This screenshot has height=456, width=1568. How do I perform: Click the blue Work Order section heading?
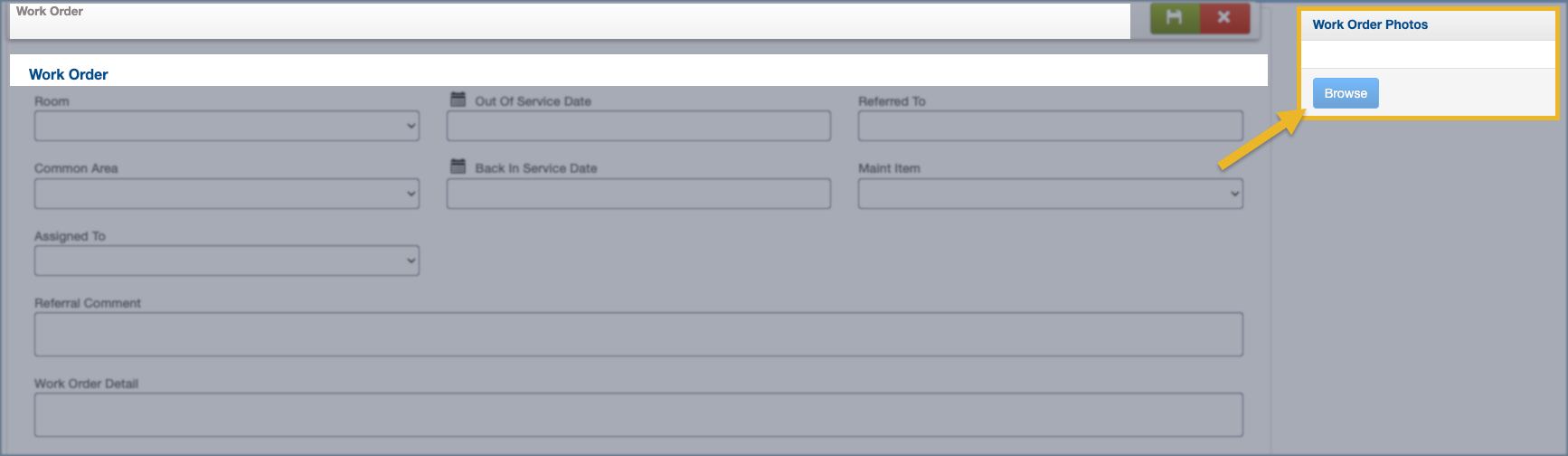(x=69, y=74)
